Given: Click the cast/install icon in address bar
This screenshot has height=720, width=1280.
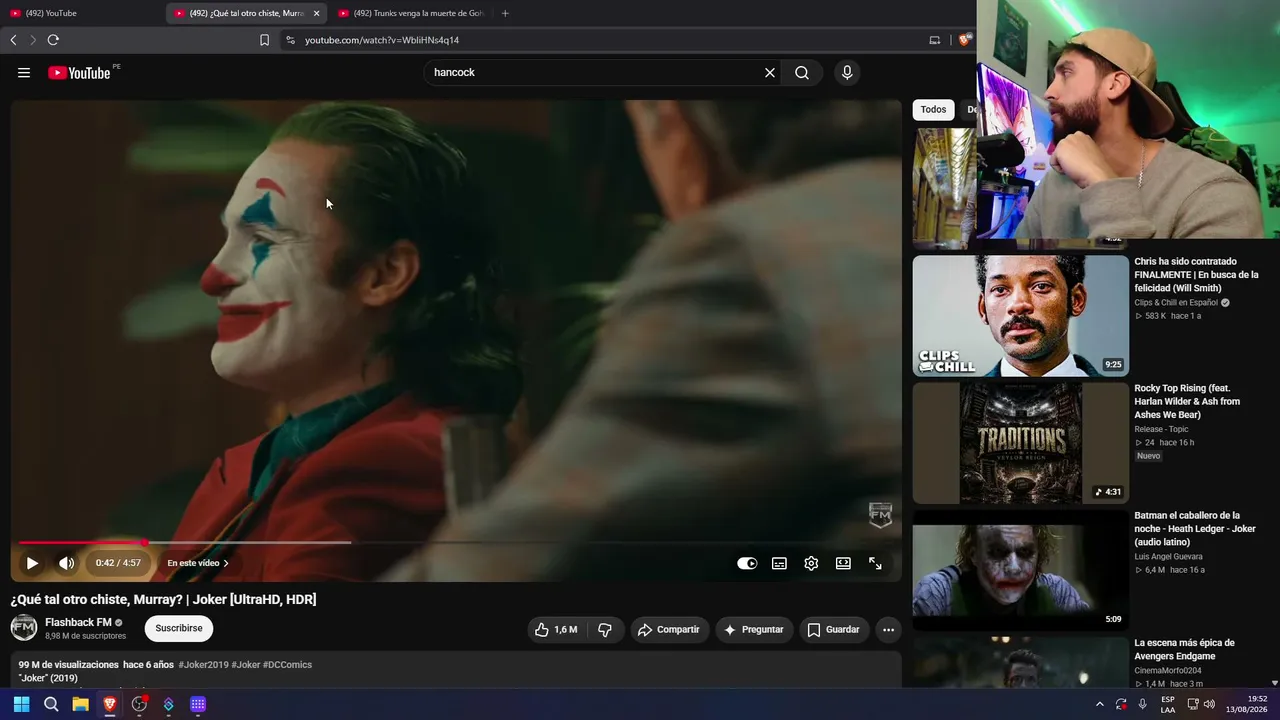Looking at the screenshot, I should [x=935, y=40].
